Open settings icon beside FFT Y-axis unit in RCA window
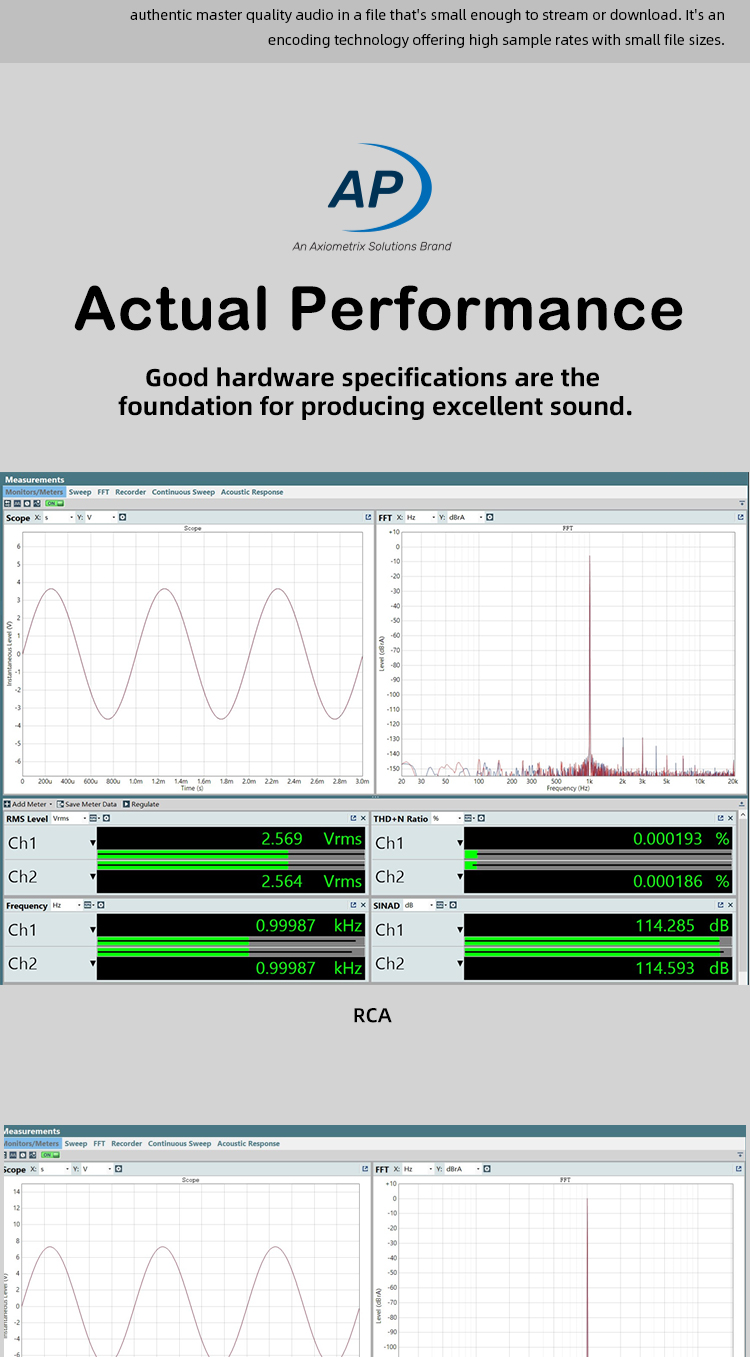Screen dimensions: 750x1357 [x=489, y=518]
